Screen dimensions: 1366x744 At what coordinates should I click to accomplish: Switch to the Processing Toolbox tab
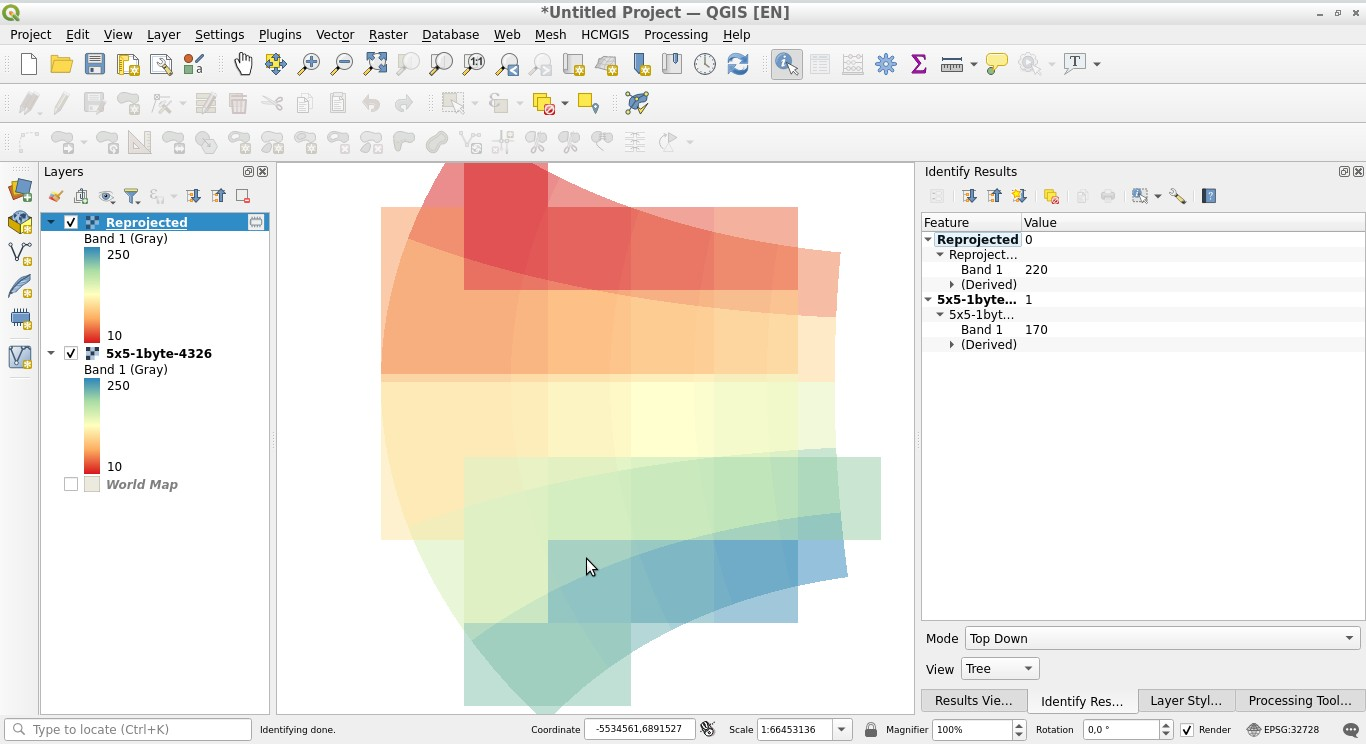pos(1299,700)
